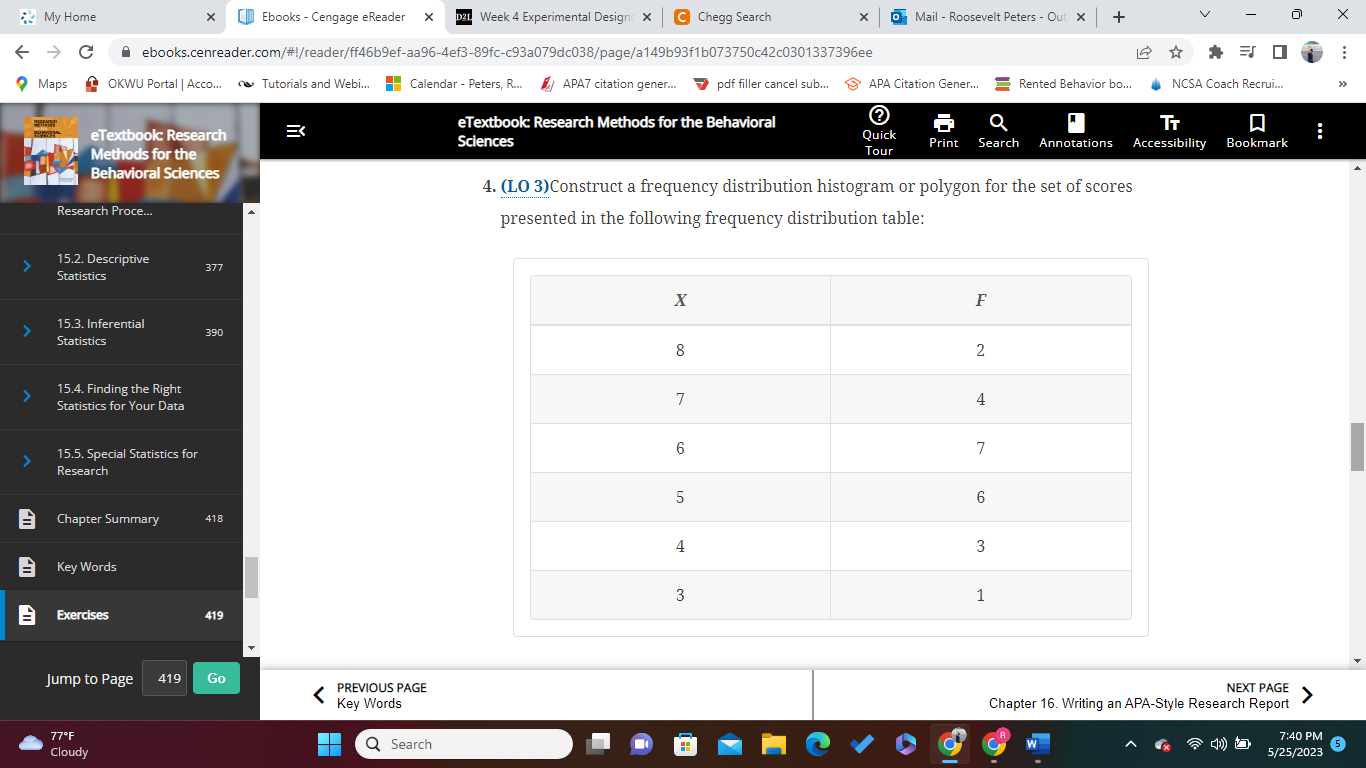Collapse the table of contents sidebar
Screen dimensions: 1366x768
[294, 130]
